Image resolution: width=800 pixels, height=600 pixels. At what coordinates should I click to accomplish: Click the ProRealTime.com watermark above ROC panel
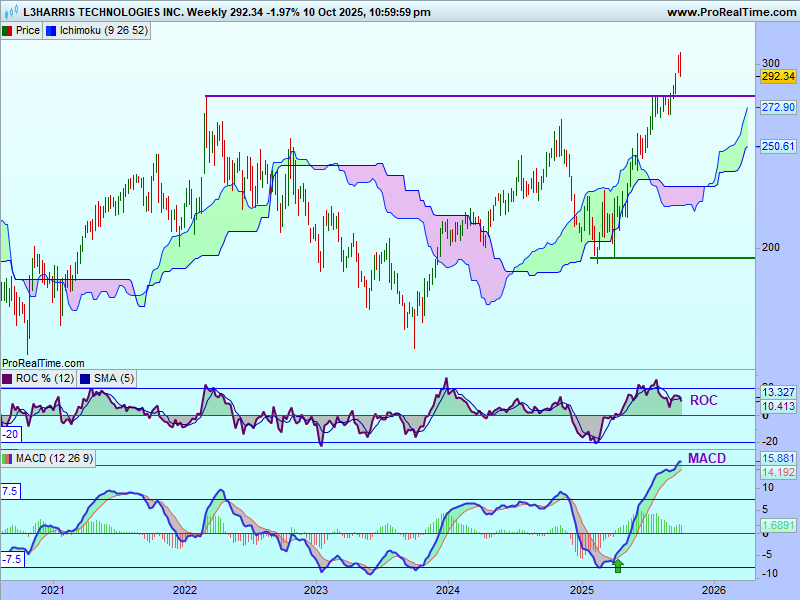click(43, 363)
